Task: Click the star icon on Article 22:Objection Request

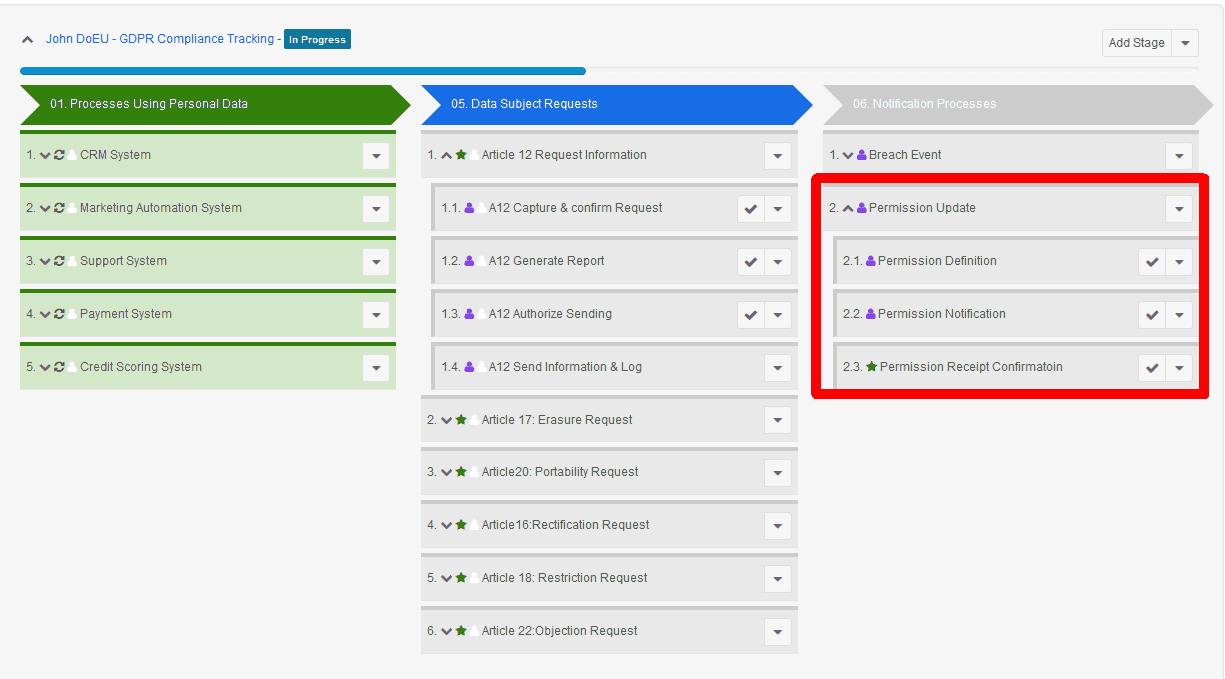Action: [x=461, y=631]
